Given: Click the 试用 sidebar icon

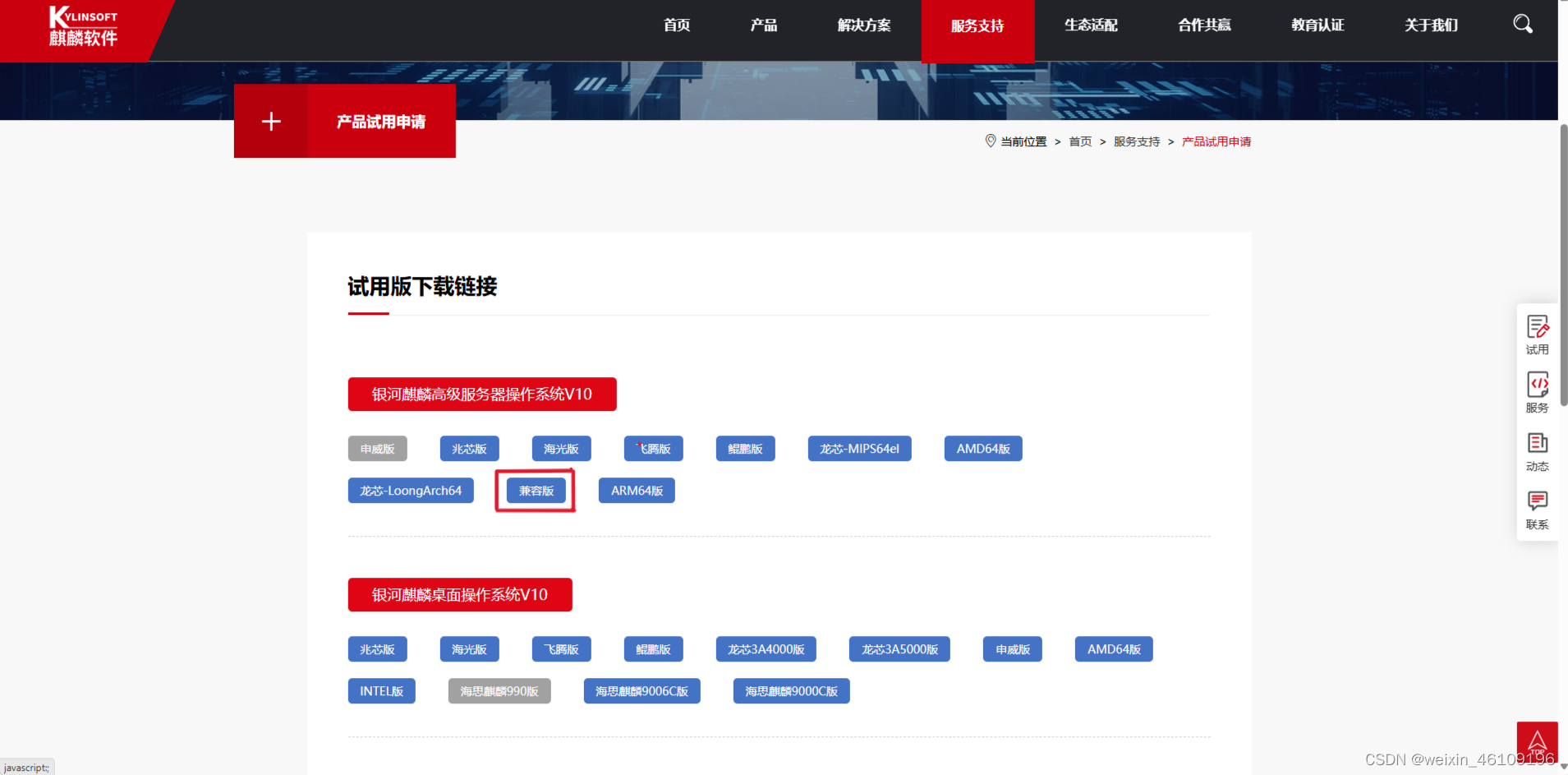Looking at the screenshot, I should [x=1538, y=334].
